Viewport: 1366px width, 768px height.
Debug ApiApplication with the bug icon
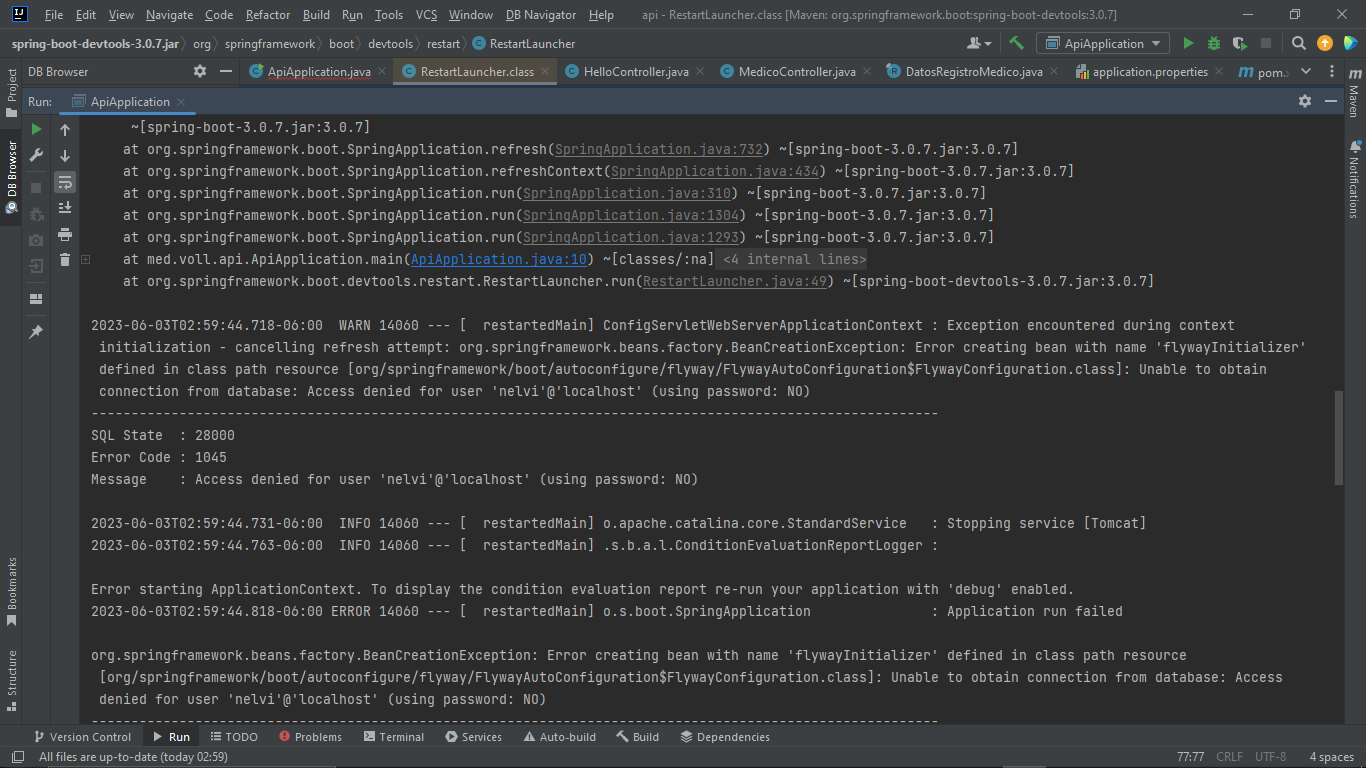(x=1214, y=43)
